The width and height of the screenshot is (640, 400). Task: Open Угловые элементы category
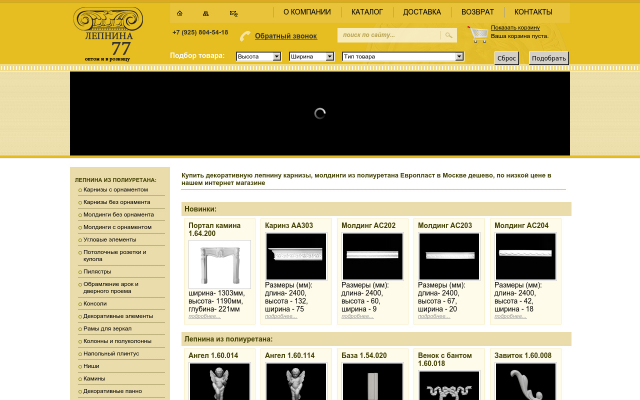[110, 240]
